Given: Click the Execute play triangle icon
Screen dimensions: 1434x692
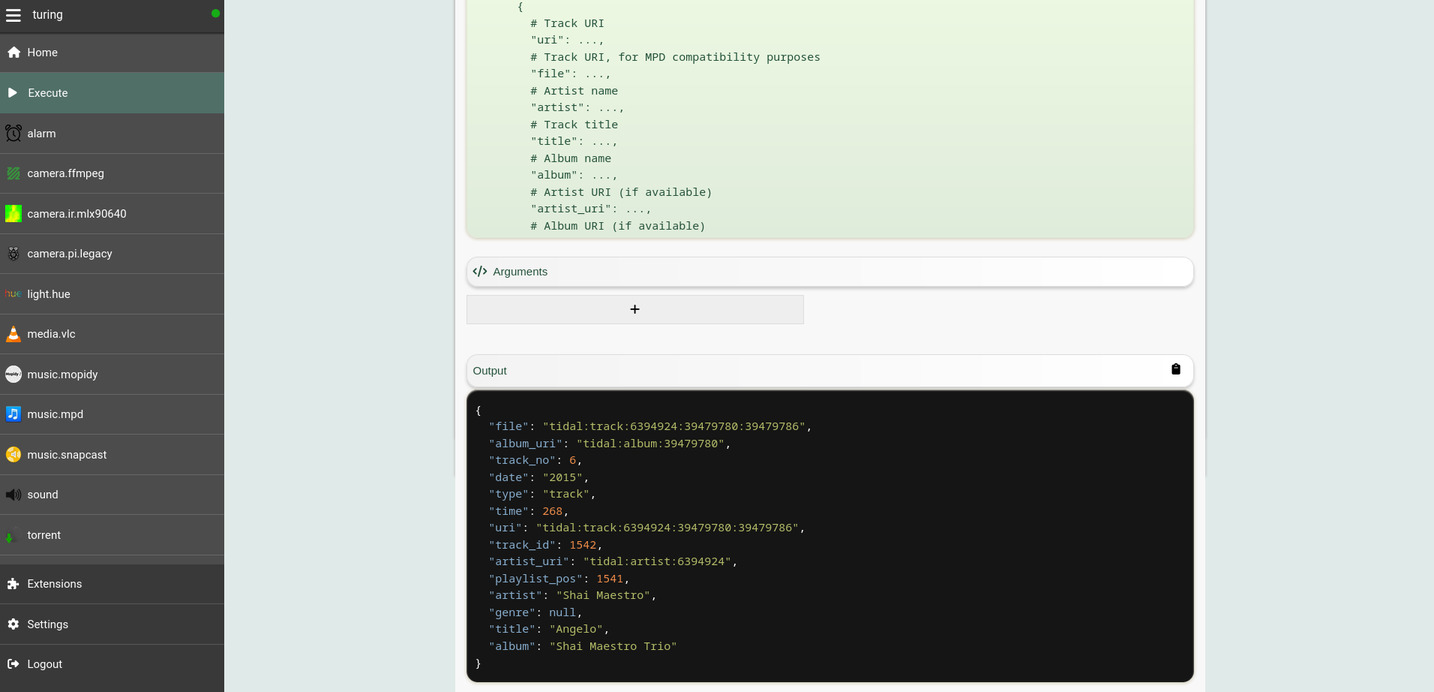Looking at the screenshot, I should (x=13, y=92).
